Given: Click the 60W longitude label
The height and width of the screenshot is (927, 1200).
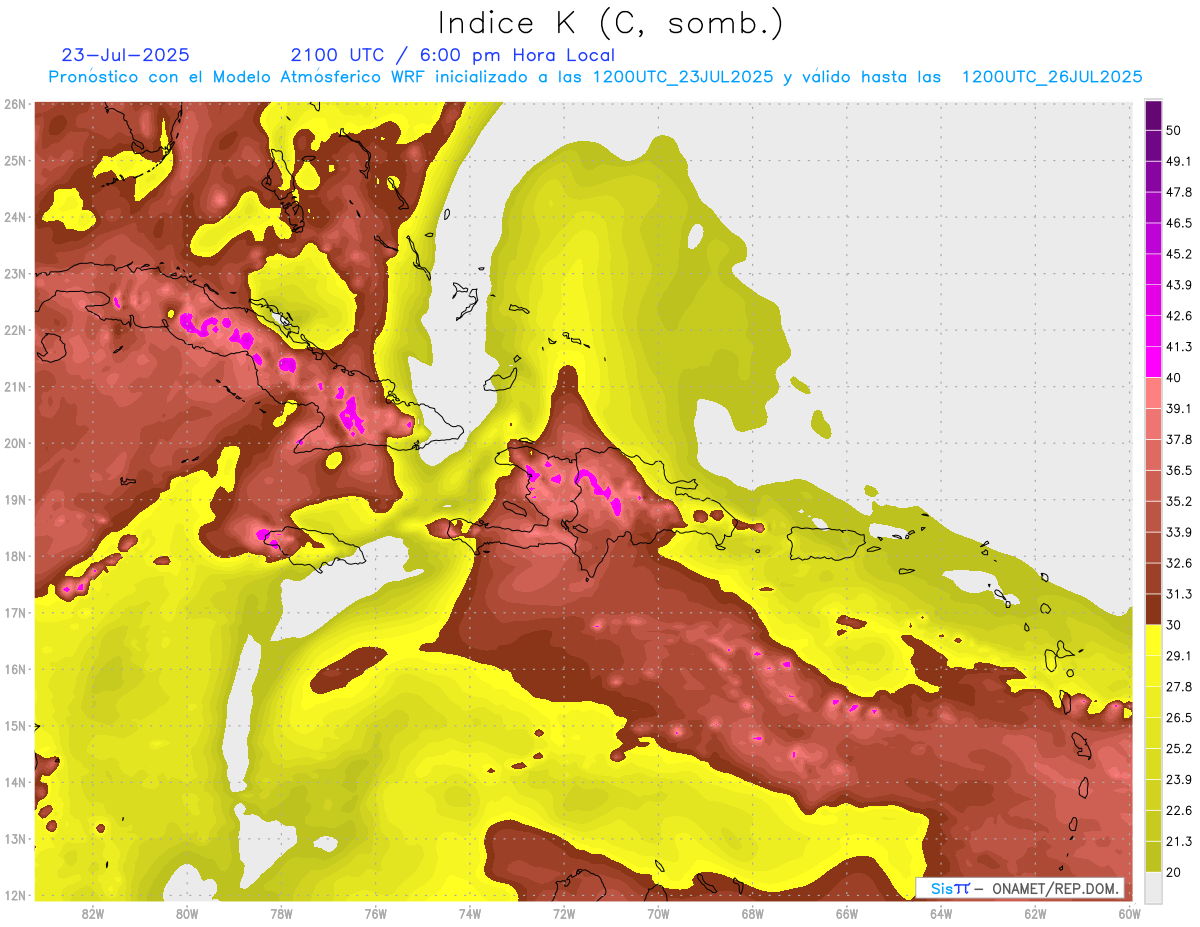Looking at the screenshot, I should 1129,914.
